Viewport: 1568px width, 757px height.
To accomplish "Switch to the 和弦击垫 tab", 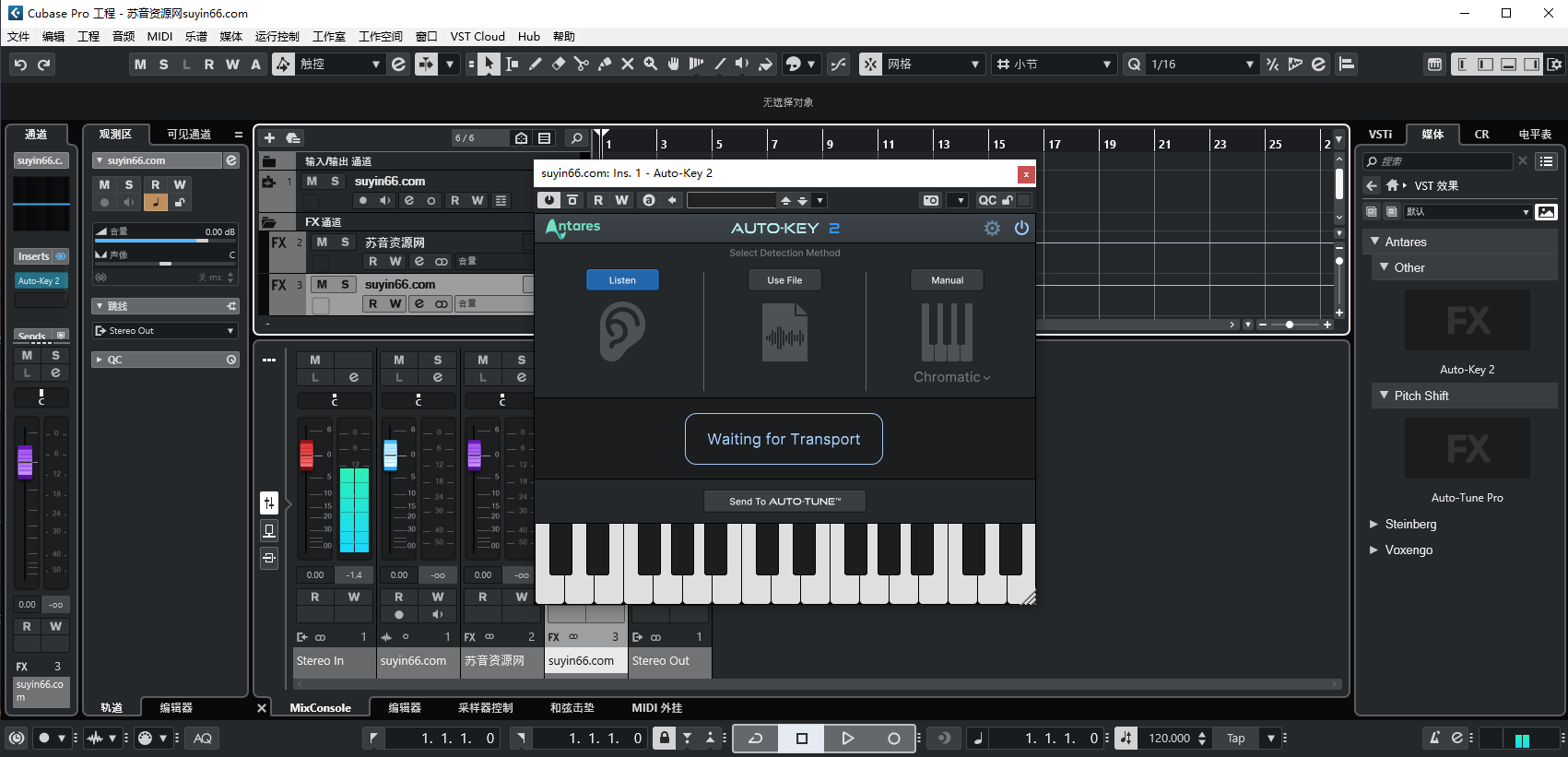I will pyautogui.click(x=572, y=708).
